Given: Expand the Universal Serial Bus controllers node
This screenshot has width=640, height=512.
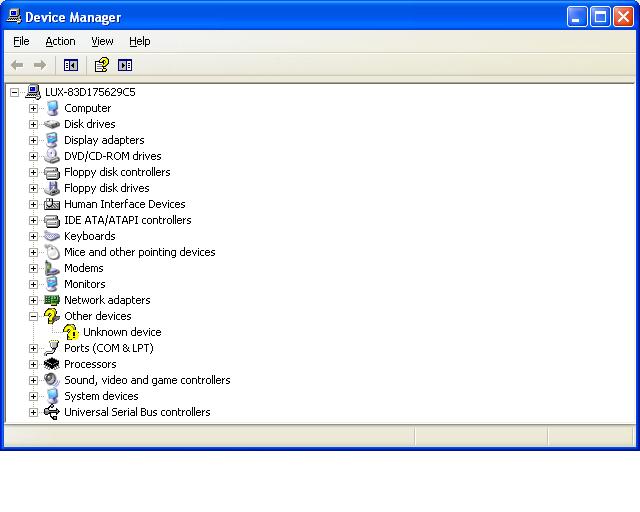Looking at the screenshot, I should [x=33, y=412].
